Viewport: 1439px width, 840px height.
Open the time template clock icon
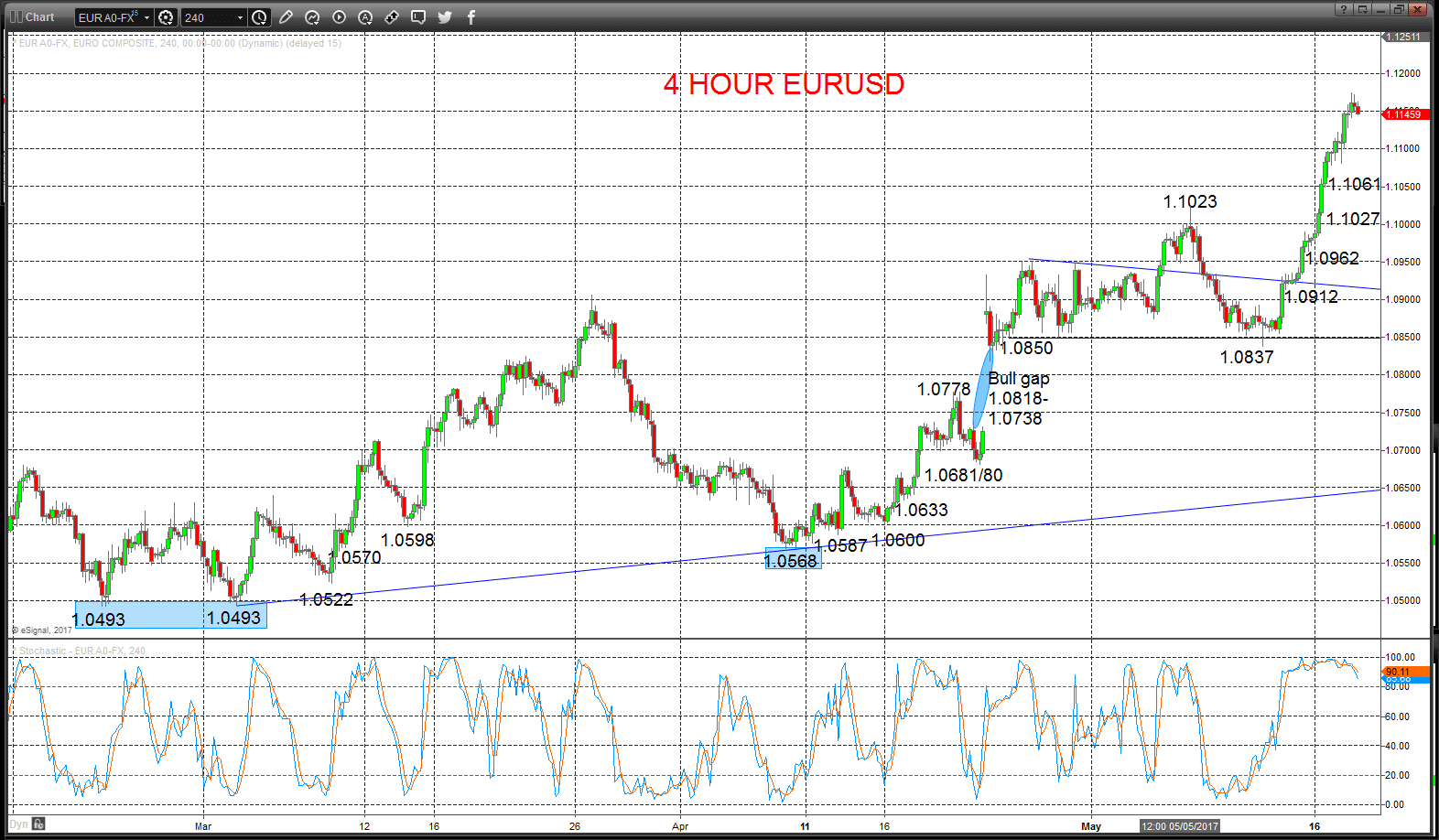point(260,17)
